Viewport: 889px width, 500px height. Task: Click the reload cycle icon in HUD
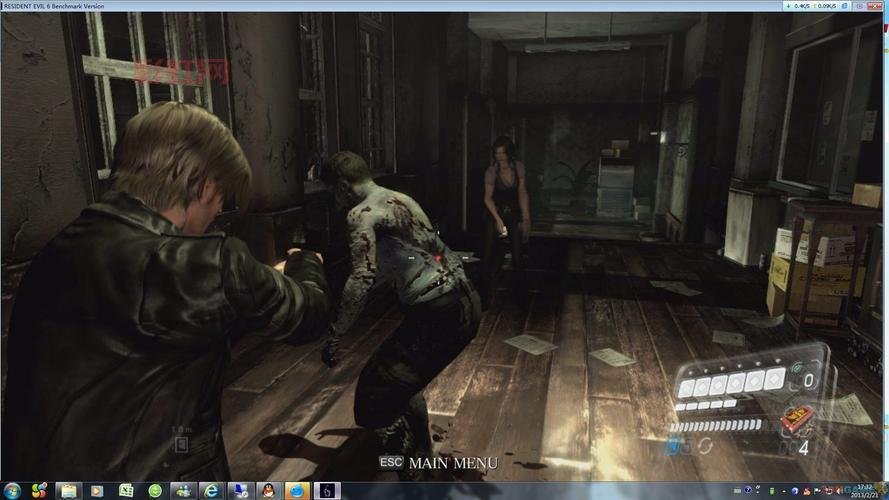(705, 446)
